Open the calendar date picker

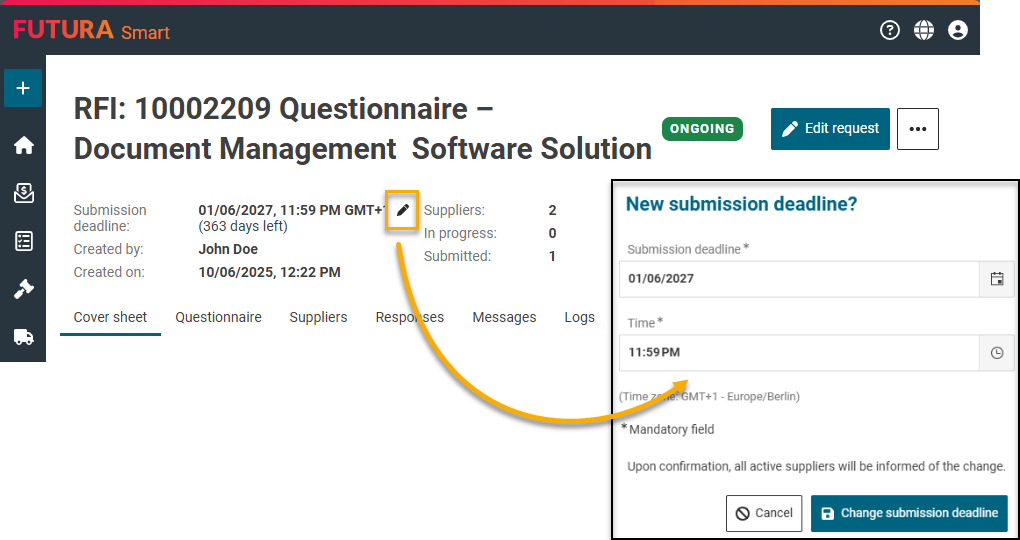[996, 279]
